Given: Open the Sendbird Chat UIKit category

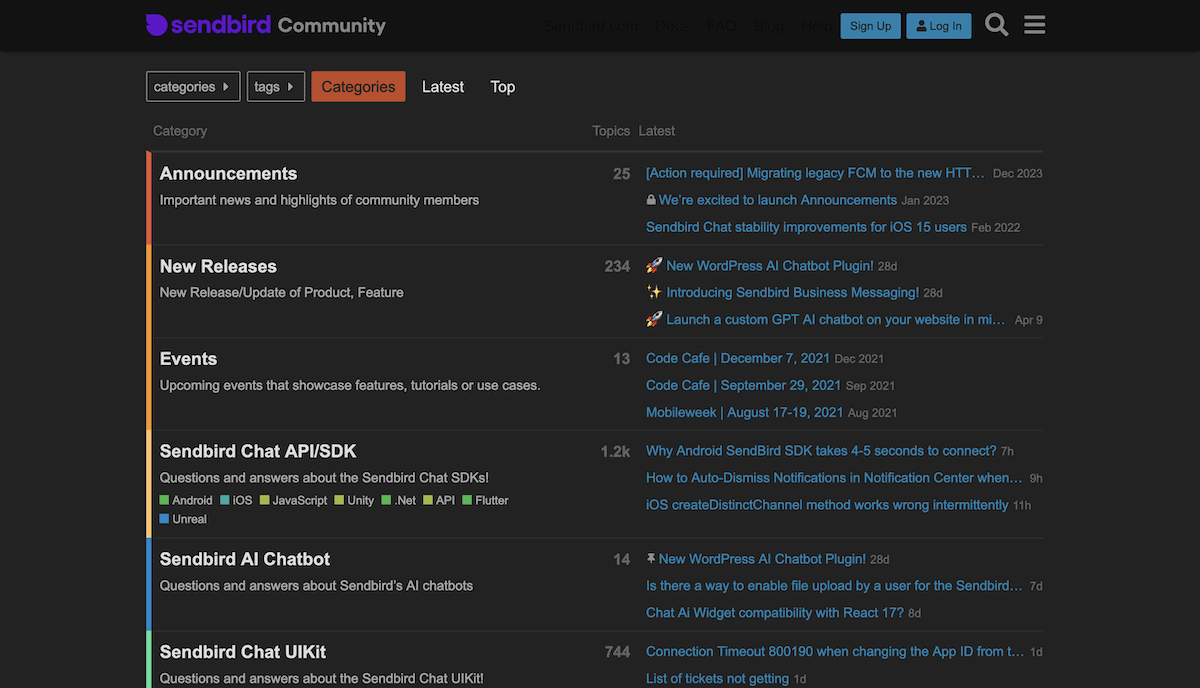Looking at the screenshot, I should (243, 652).
